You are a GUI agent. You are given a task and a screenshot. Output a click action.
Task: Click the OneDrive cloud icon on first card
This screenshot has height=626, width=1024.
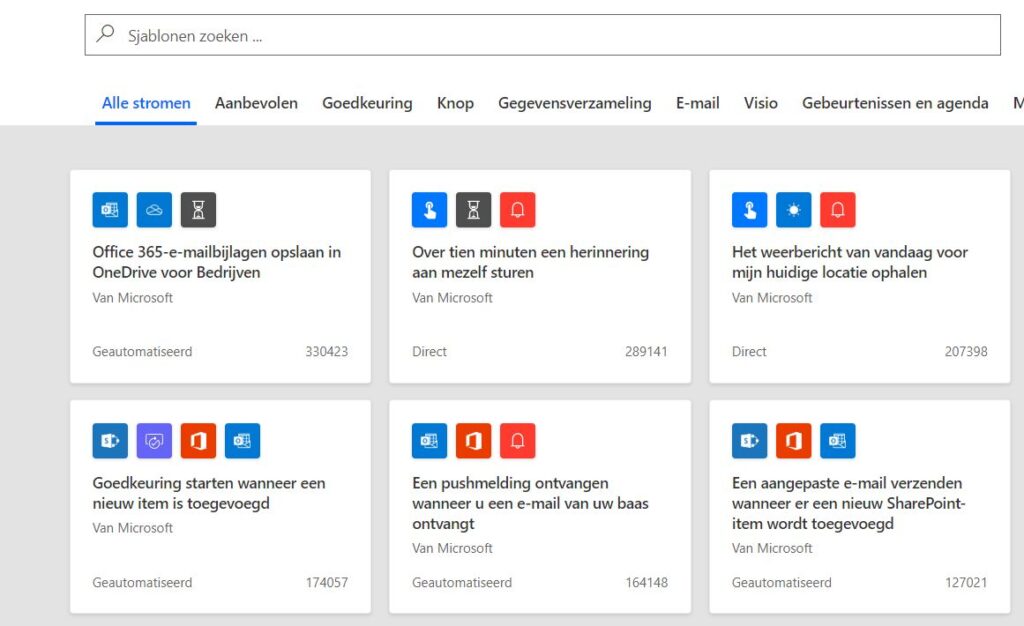[x=154, y=210]
